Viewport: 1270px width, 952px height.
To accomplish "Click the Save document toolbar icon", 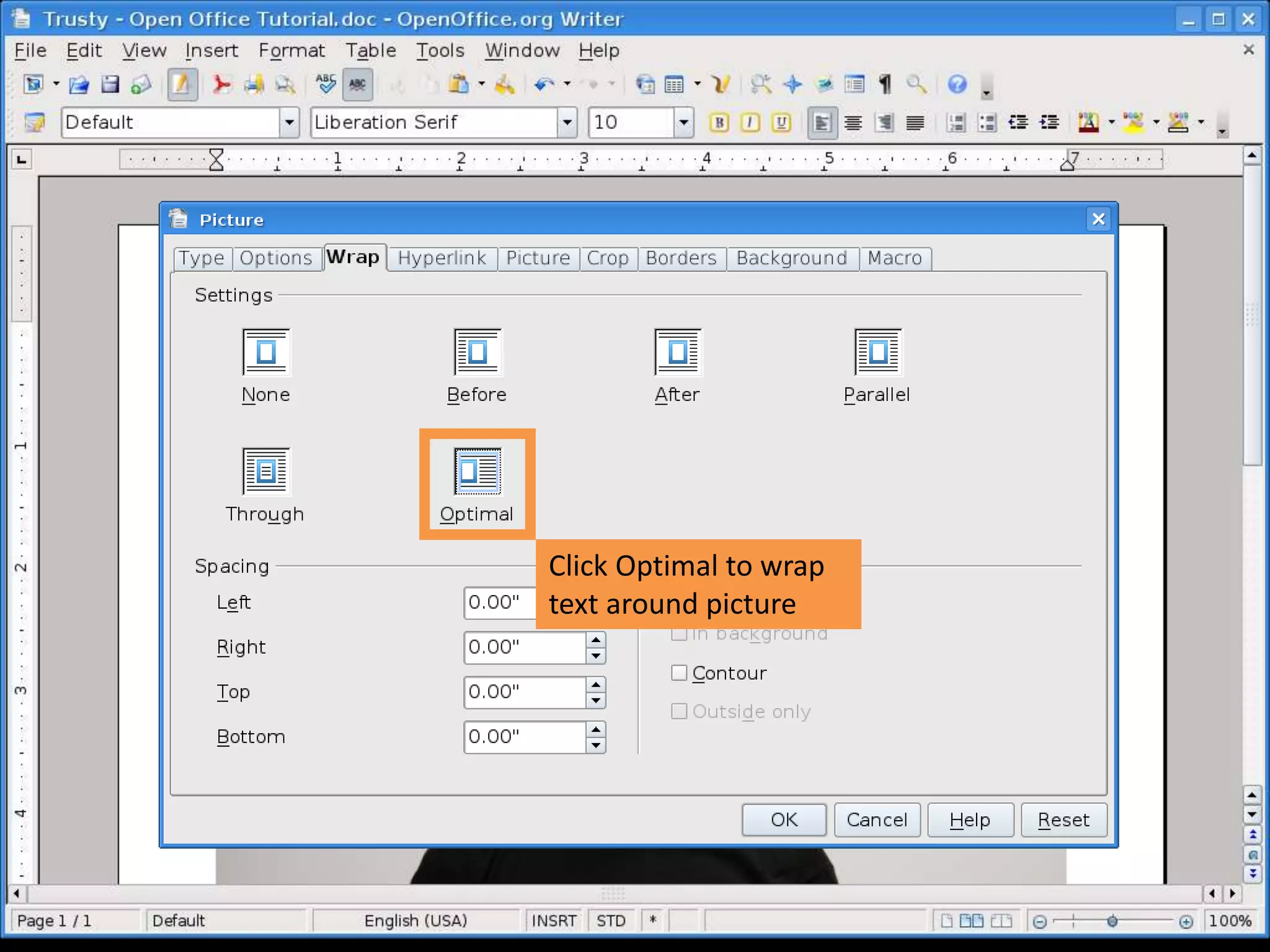I will 110,84.
